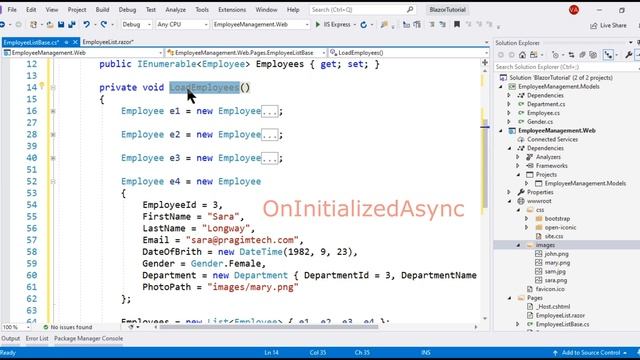The image size is (640, 360).
Task: Expand the collapsed e1 region at line 16
Action: (53, 111)
